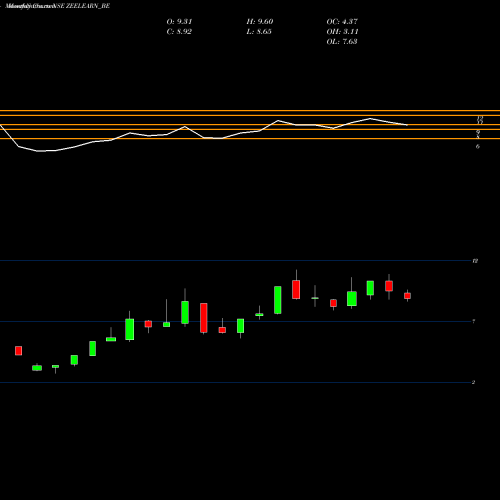Click the high value "H: 9.60"
This screenshot has height=500, width=500.
[x=260, y=22]
